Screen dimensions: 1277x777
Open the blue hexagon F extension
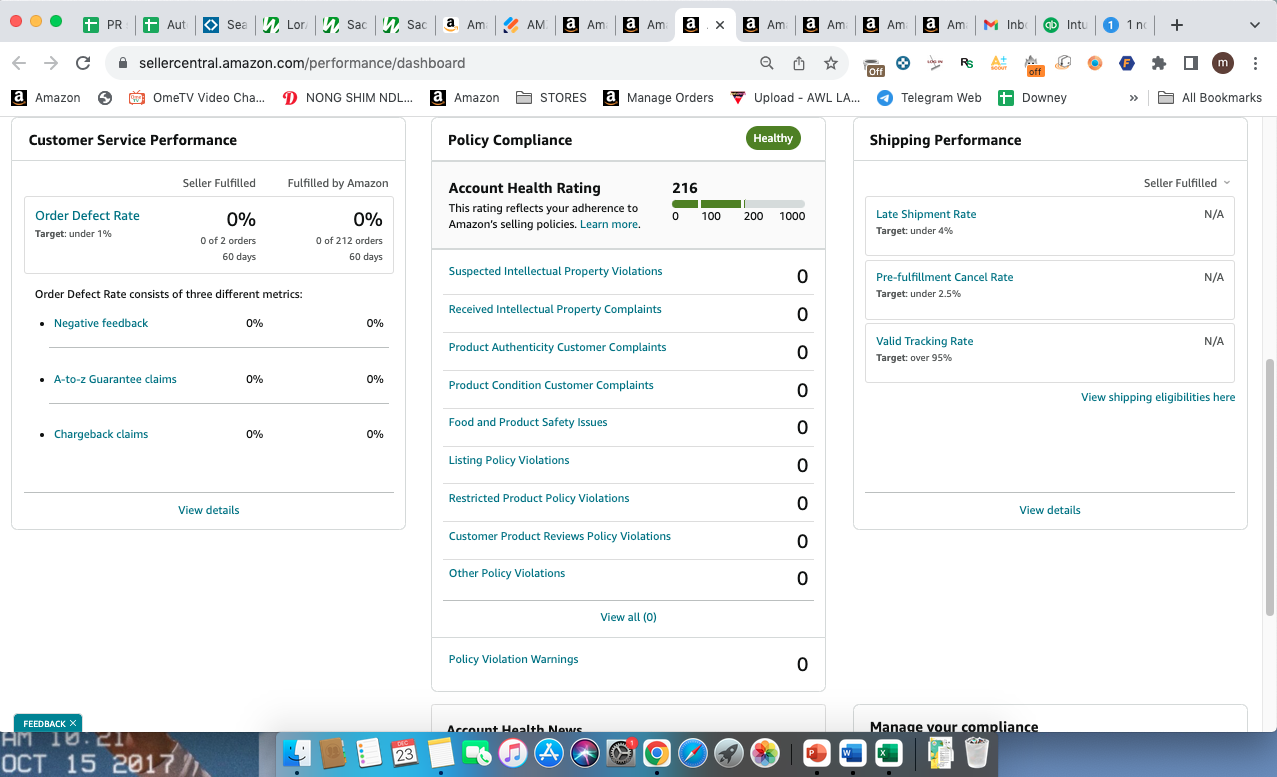point(1127,63)
